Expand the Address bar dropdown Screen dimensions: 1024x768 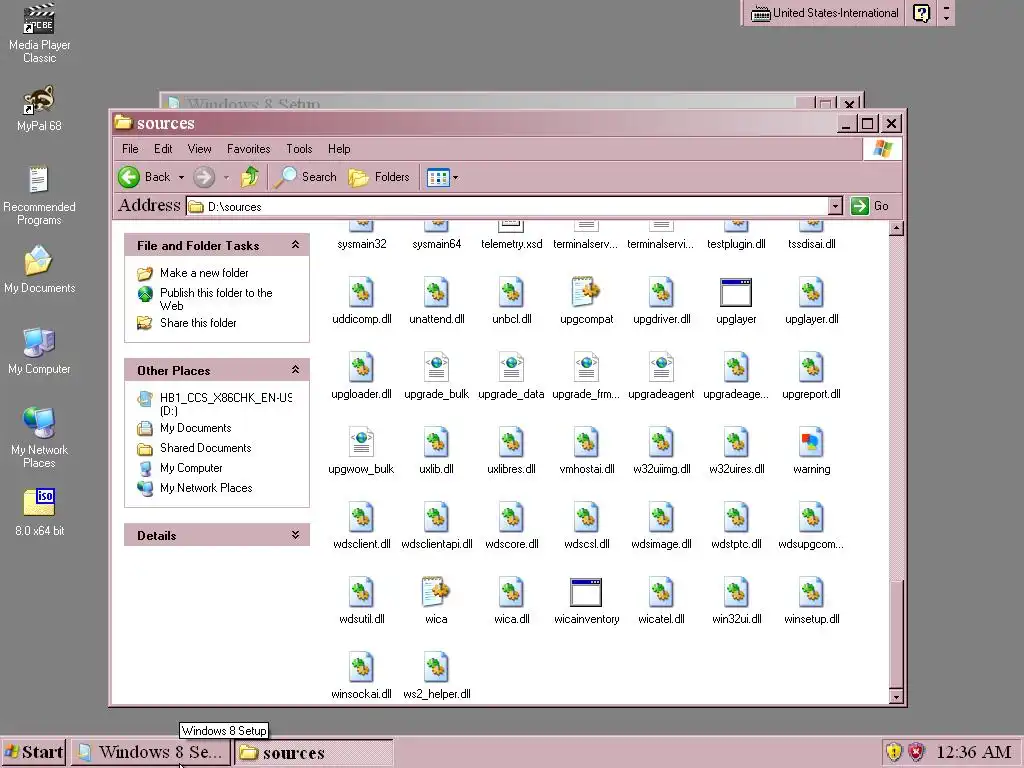(835, 206)
